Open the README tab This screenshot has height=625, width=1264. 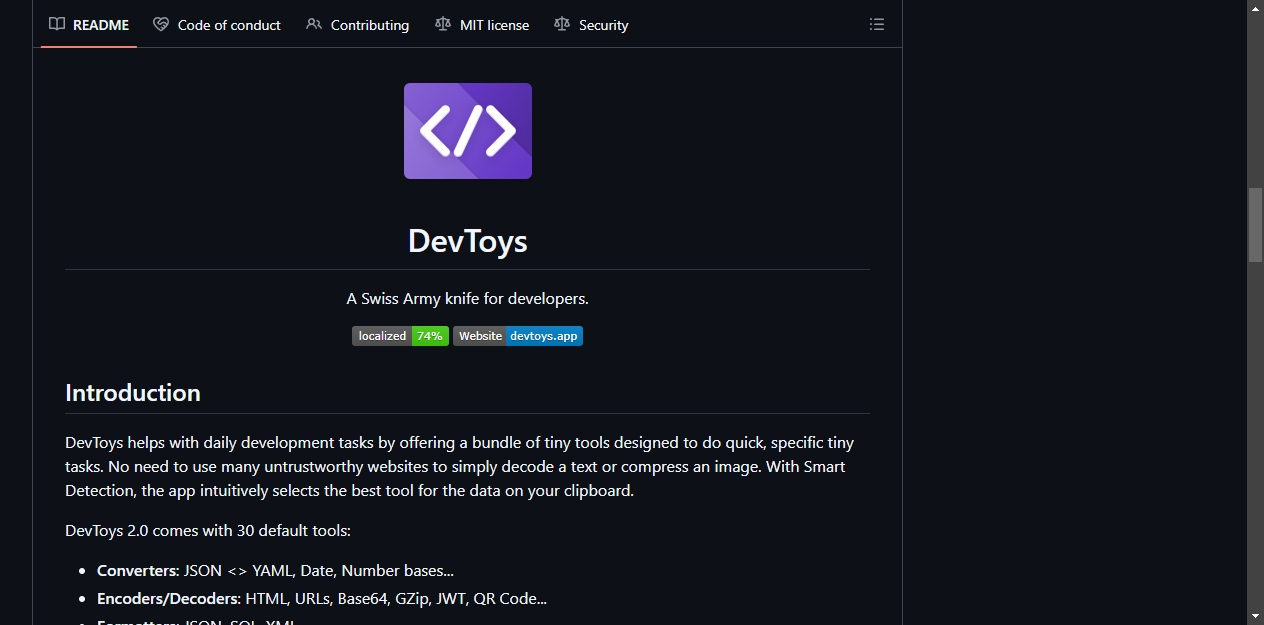89,25
